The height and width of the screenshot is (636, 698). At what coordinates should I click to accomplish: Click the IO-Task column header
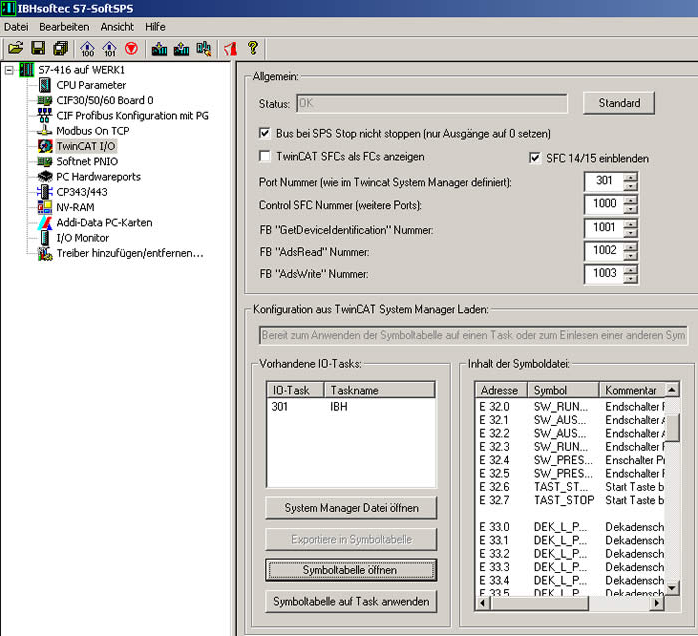[x=296, y=390]
